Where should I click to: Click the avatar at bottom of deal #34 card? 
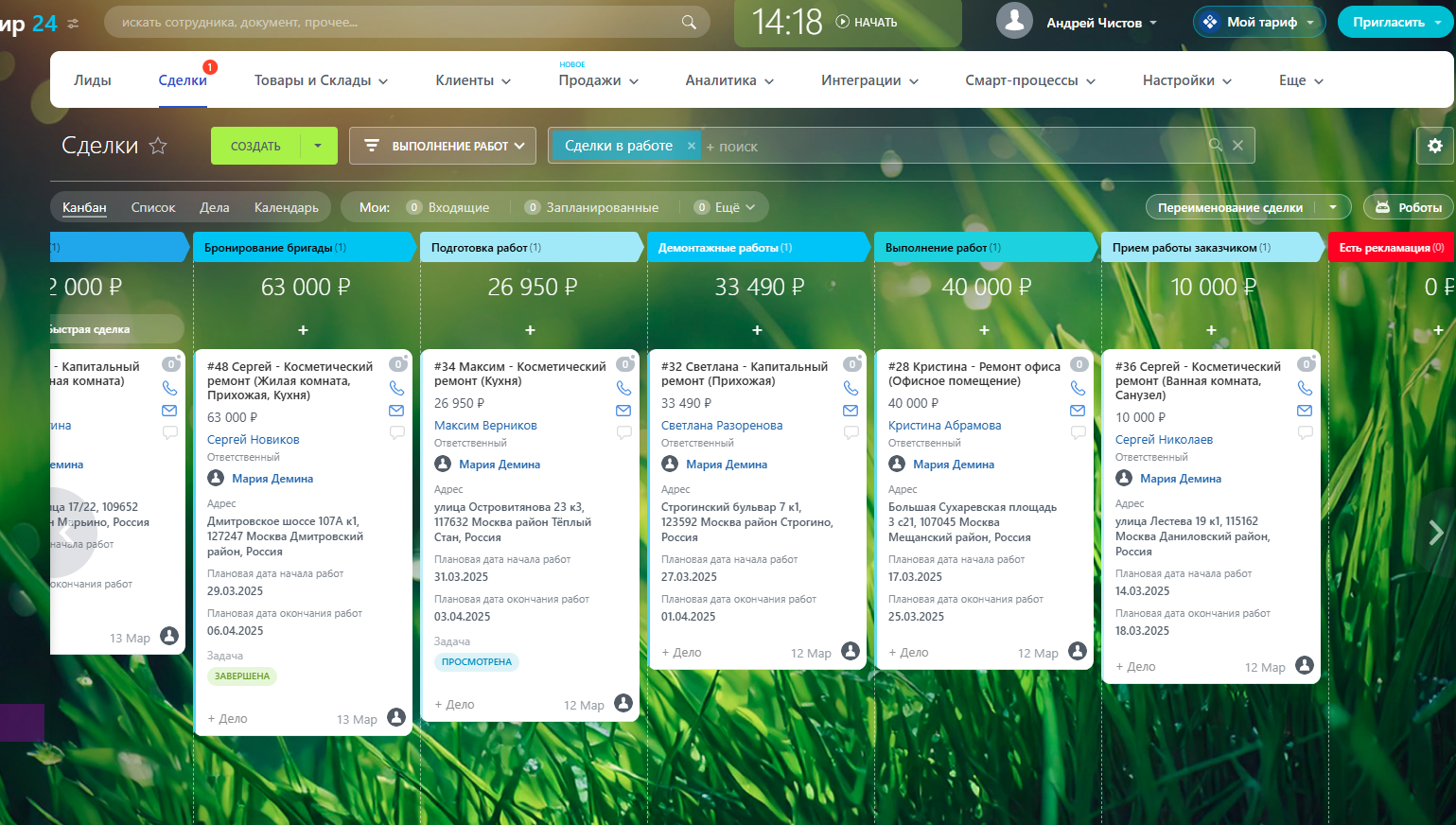(x=623, y=703)
